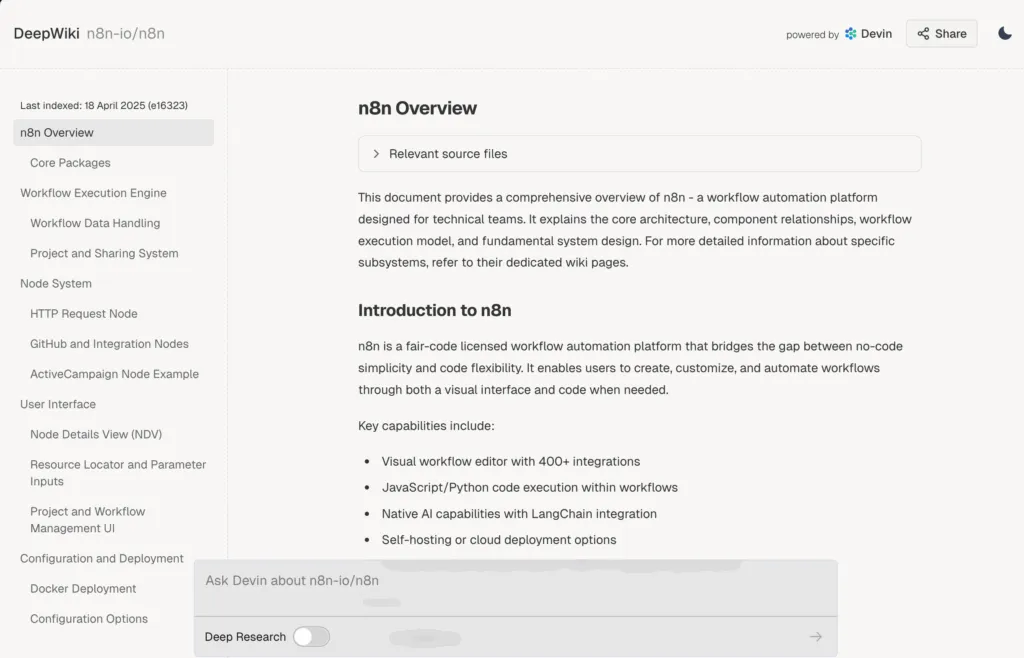
Task: Open the HTTP Request Node page
Action: 84,314
